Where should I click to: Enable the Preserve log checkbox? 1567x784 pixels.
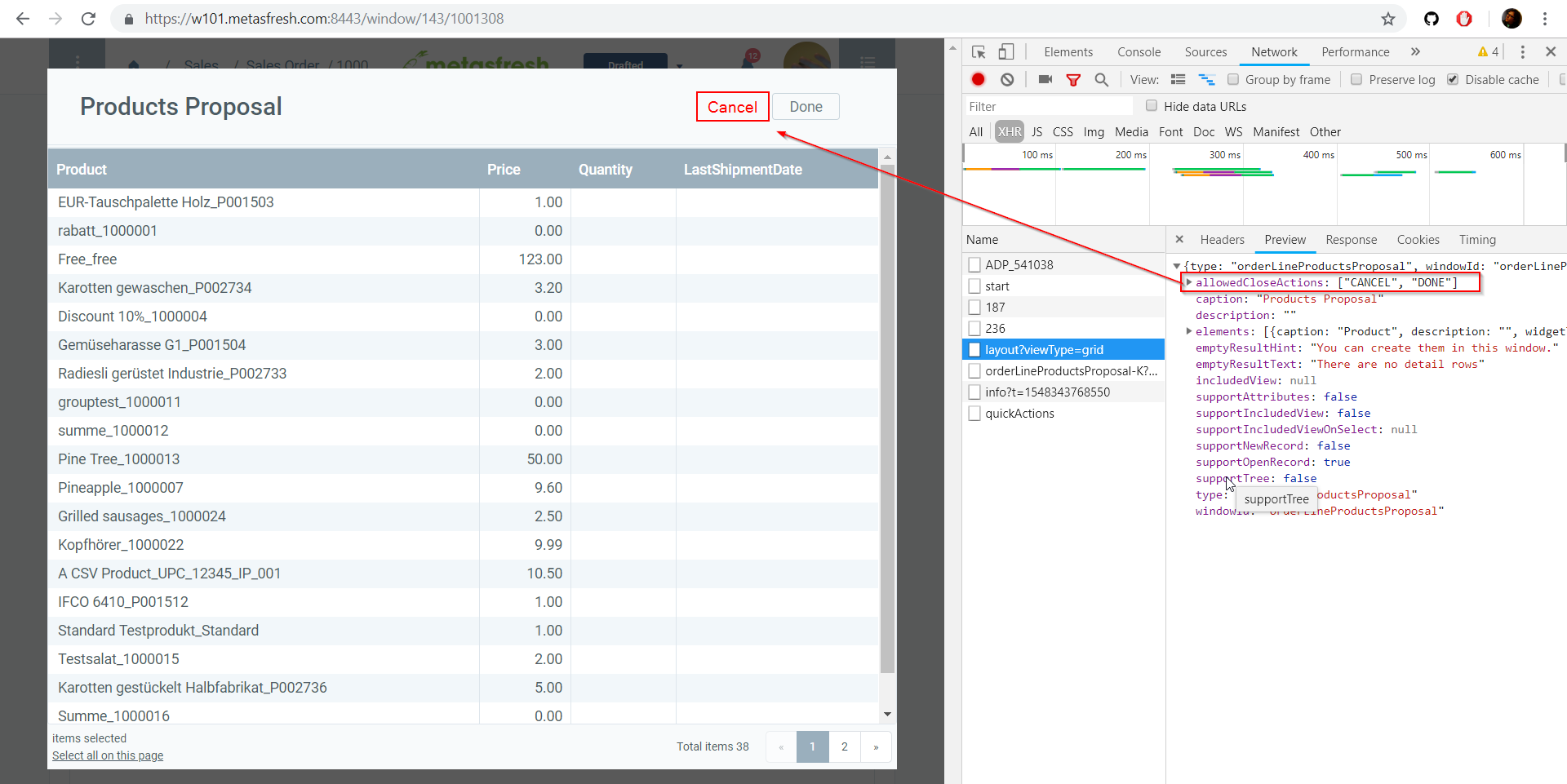(1358, 79)
